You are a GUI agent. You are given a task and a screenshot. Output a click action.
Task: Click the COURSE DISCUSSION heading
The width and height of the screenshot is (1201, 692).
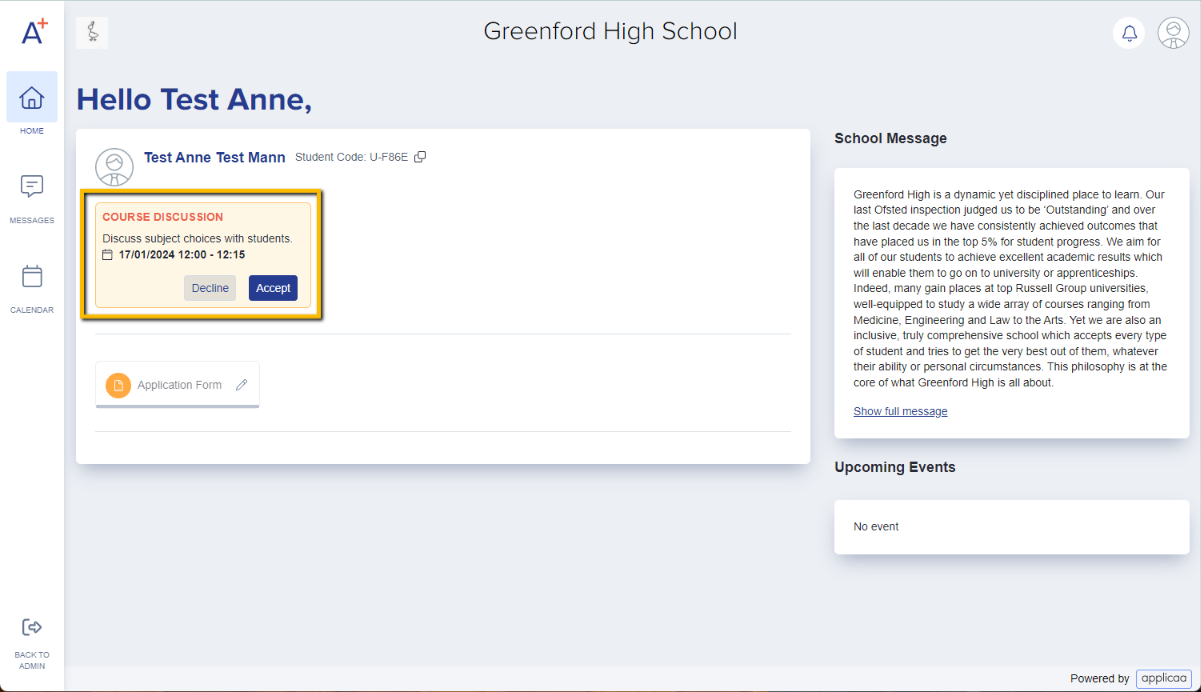(x=163, y=217)
